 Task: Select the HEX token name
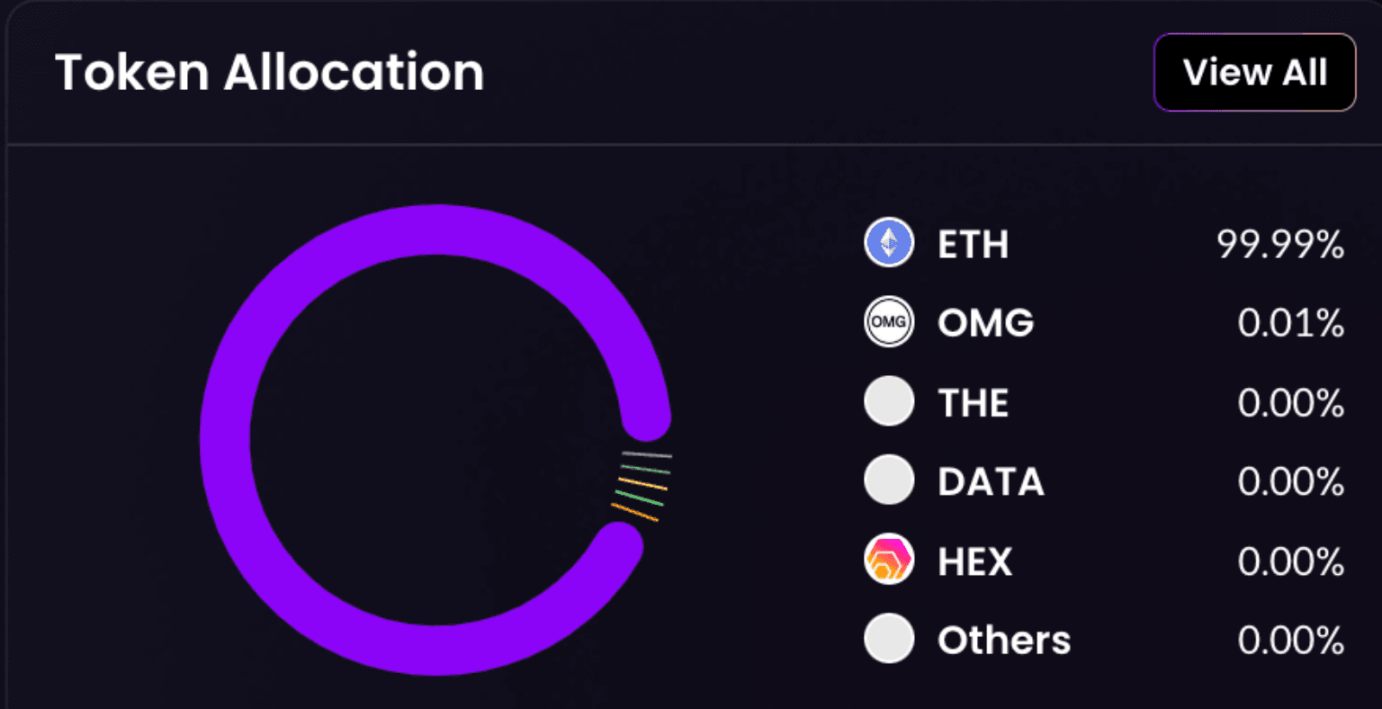coord(974,561)
